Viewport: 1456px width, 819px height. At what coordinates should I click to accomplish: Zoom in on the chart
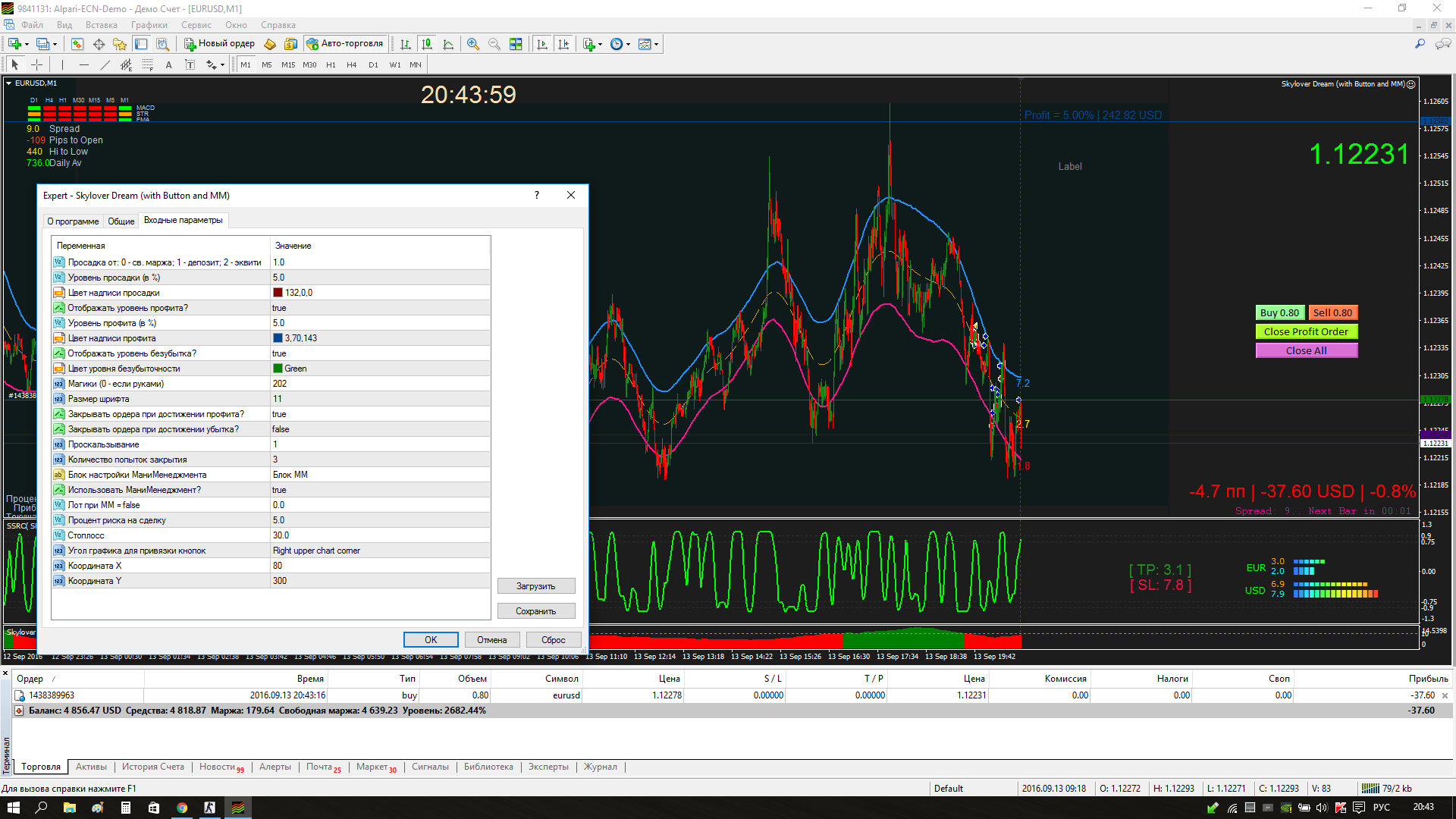click(473, 44)
